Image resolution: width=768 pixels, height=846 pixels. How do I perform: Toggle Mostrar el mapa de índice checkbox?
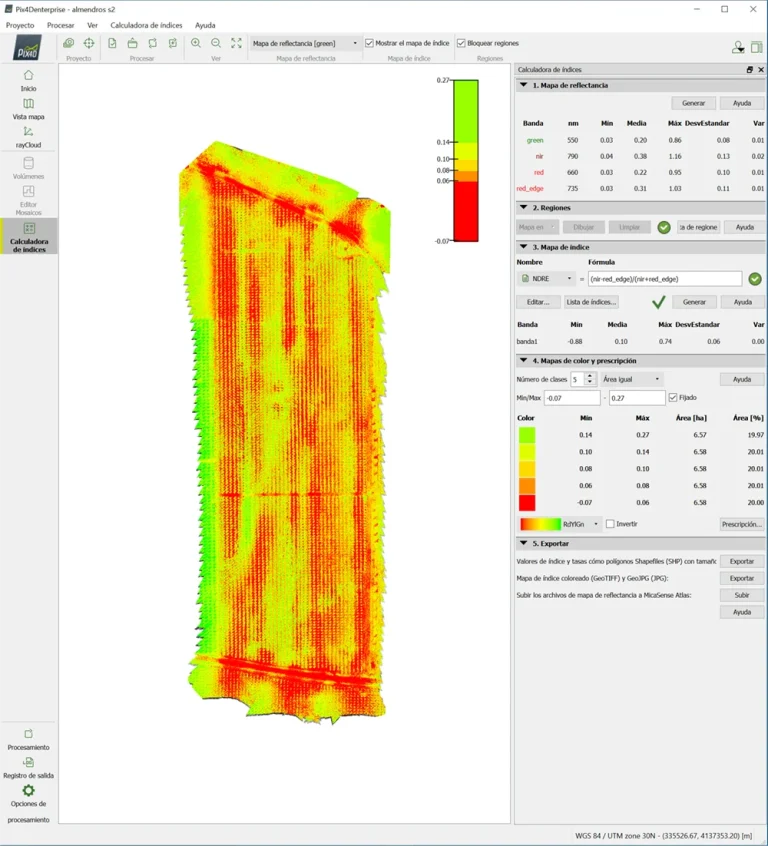pyautogui.click(x=370, y=43)
